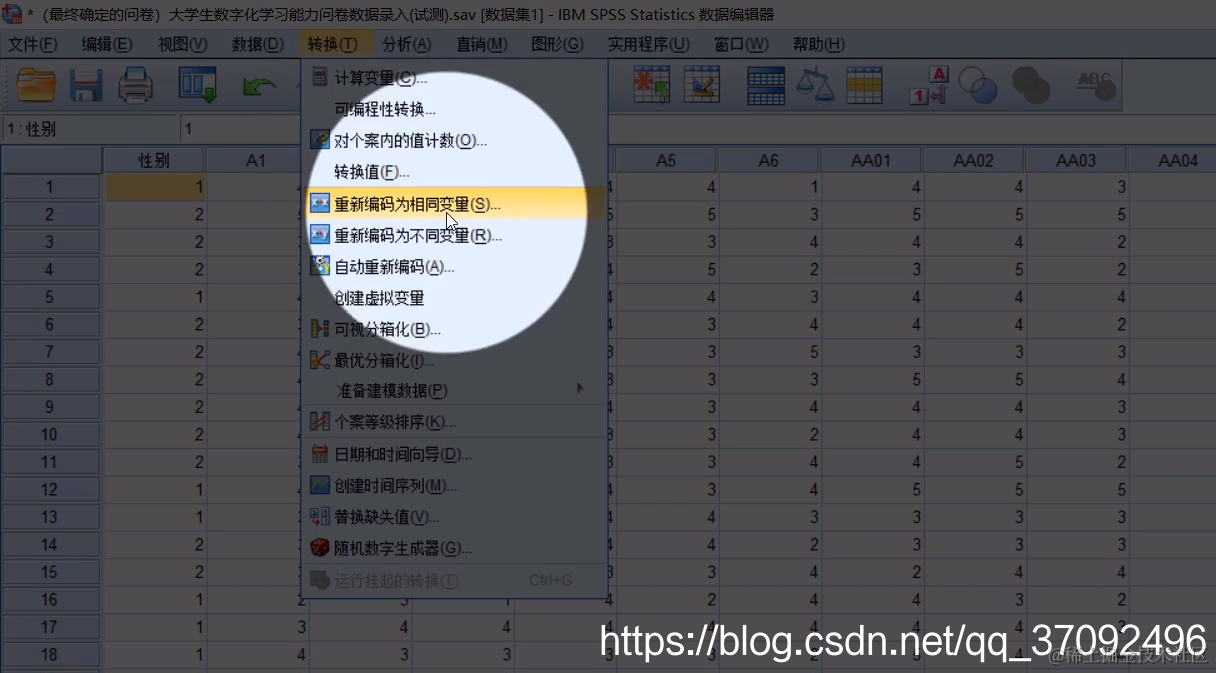Open the Use Variable Sets dialog
Viewport: 1216px width, 673px height.
coord(978,85)
